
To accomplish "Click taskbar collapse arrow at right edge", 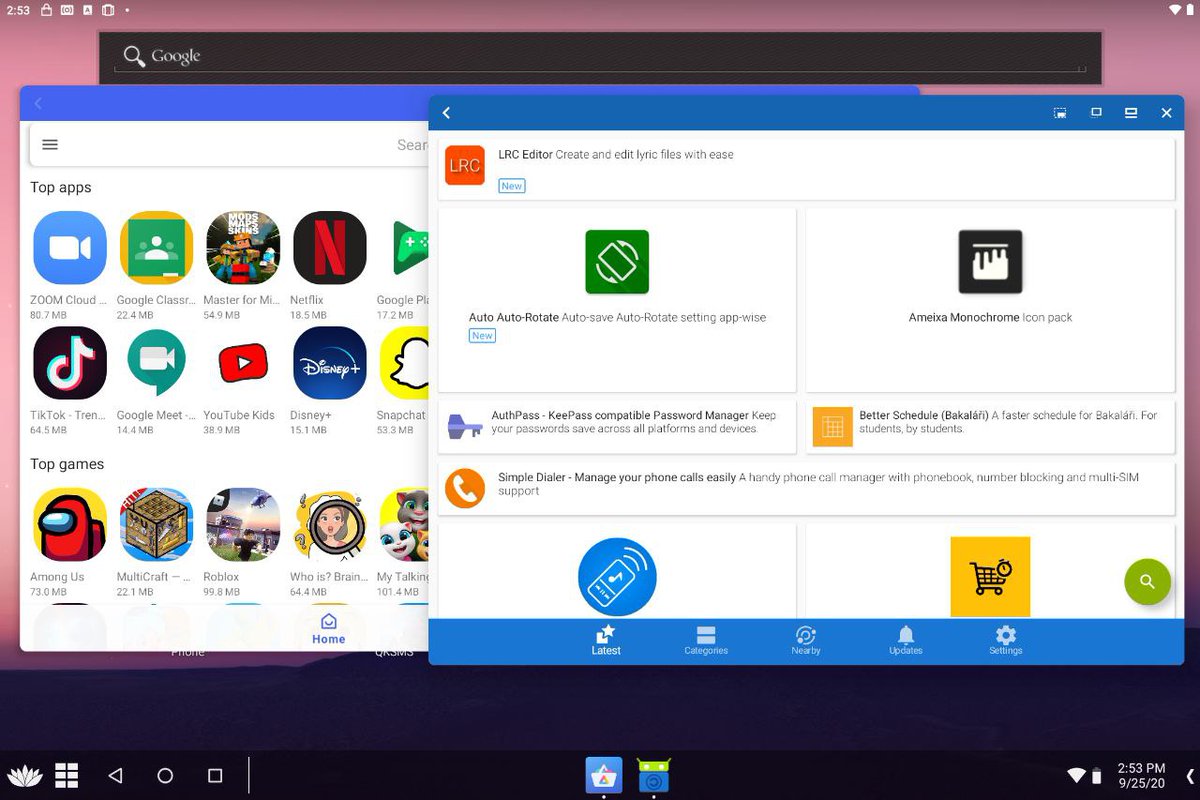I will pyautogui.click(x=1190, y=775).
